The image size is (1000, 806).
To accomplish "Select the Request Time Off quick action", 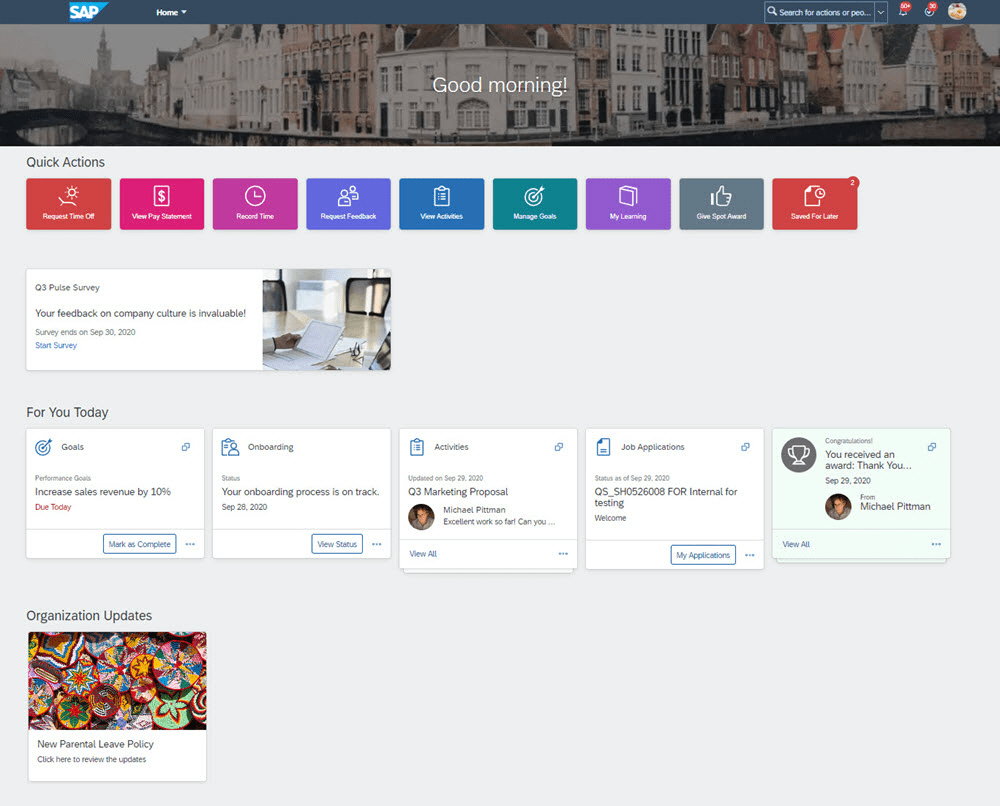I will 68,203.
